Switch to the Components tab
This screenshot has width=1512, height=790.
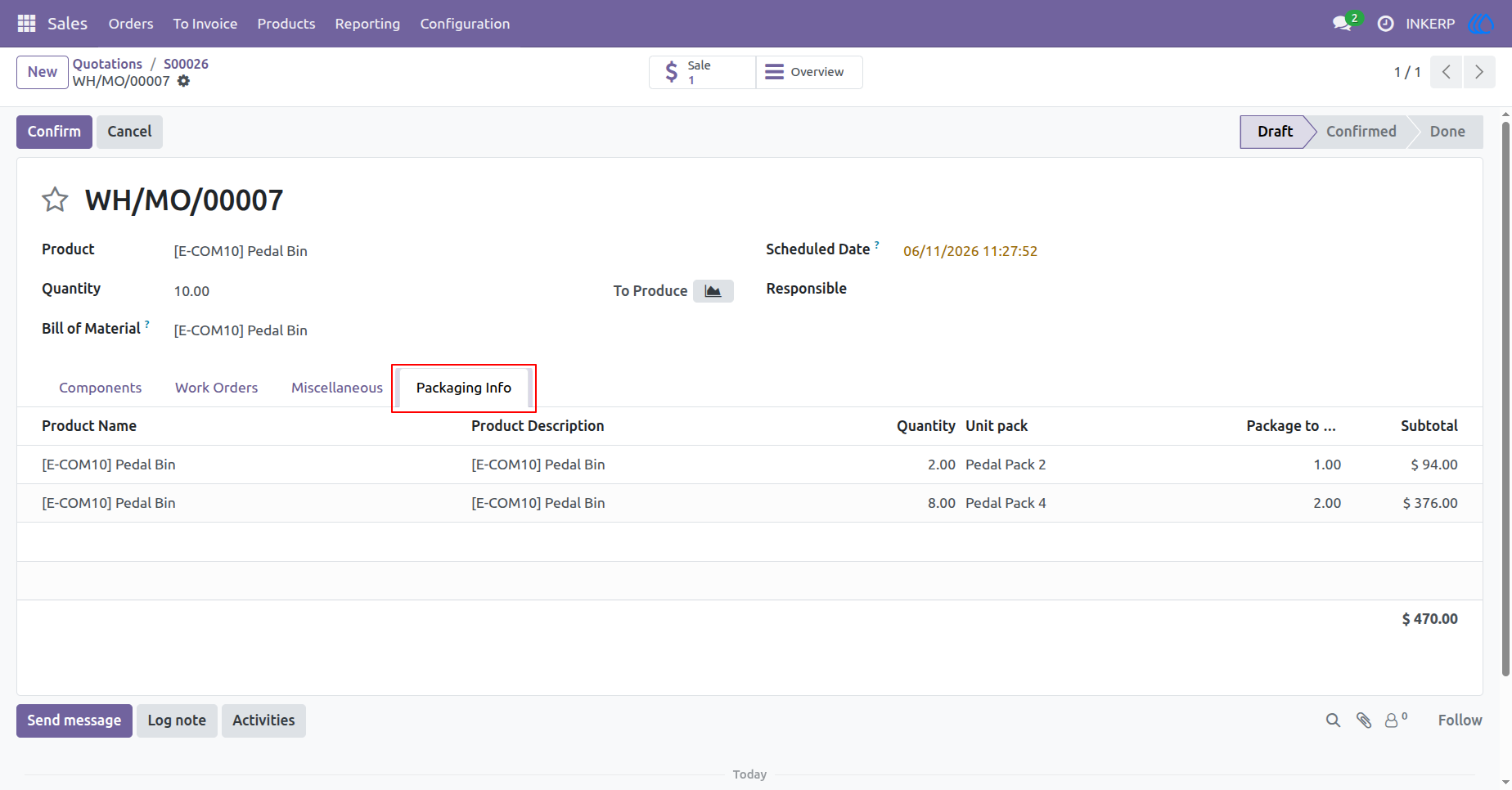tap(100, 388)
